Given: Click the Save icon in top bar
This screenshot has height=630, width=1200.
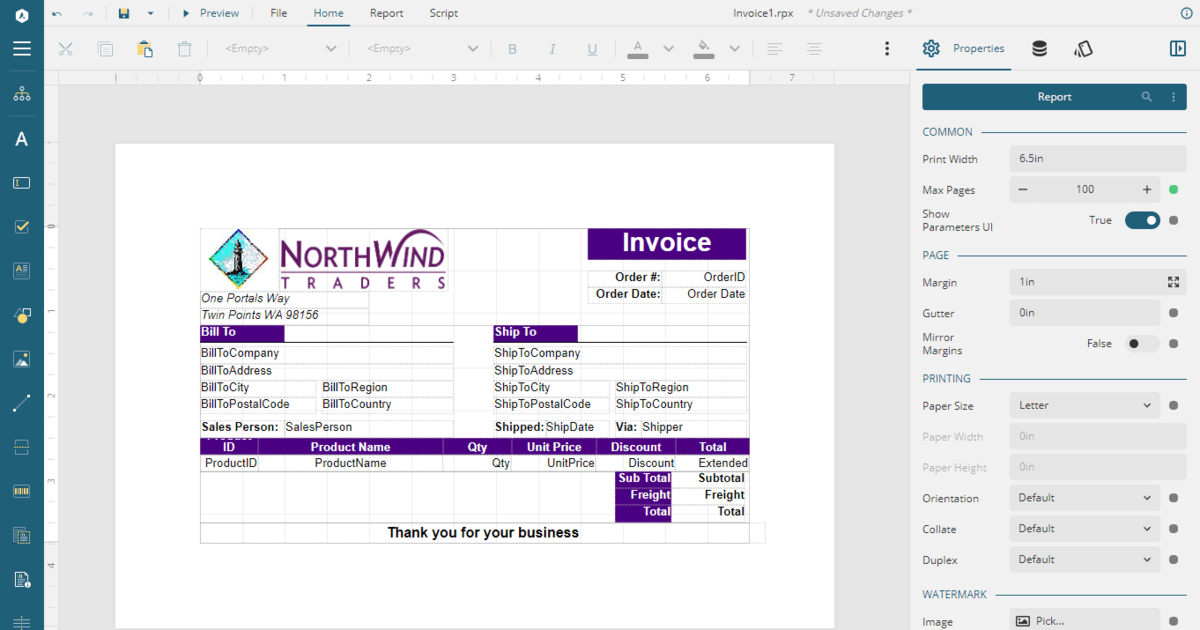Looking at the screenshot, I should [124, 13].
